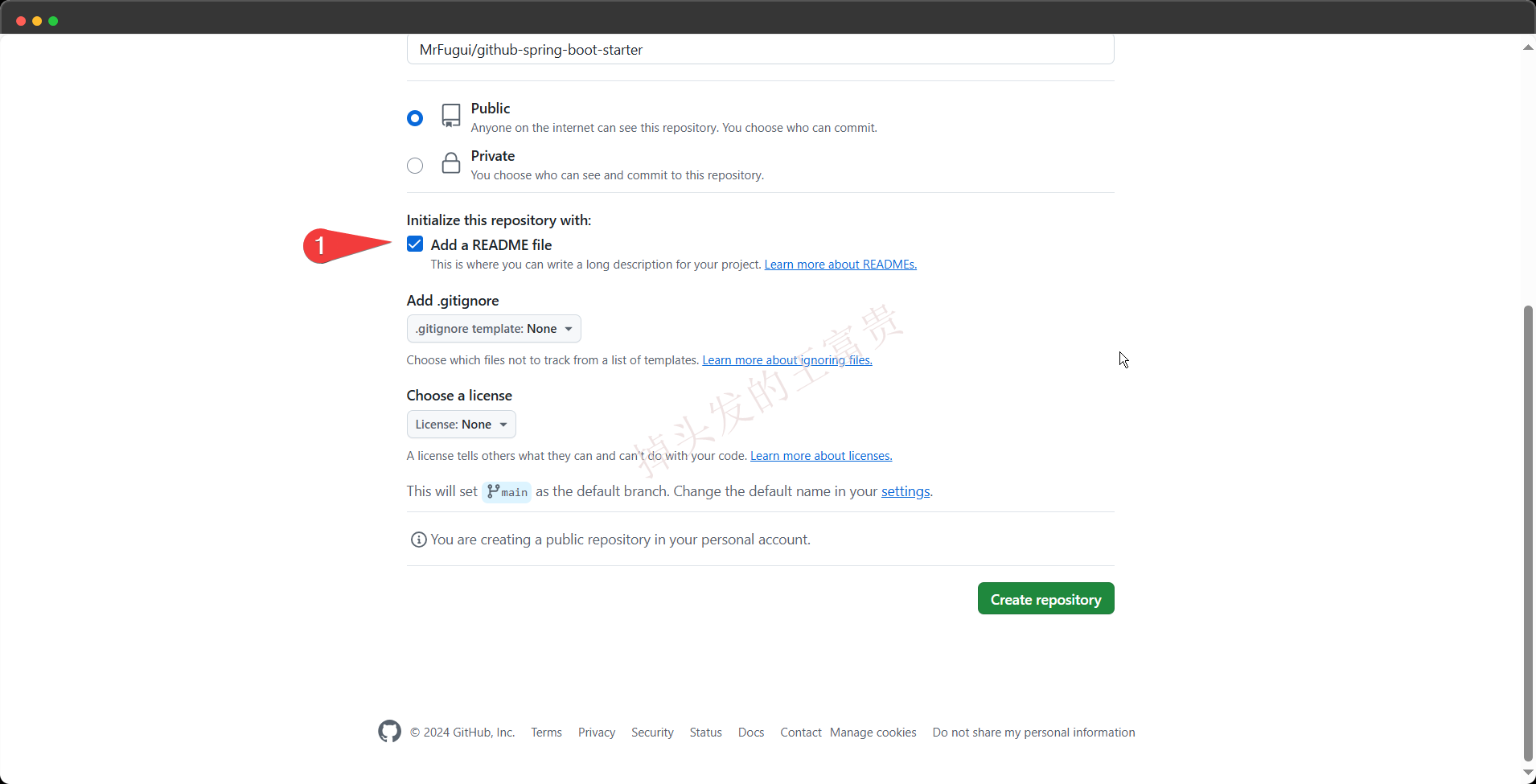Click the Private option label text

493,156
